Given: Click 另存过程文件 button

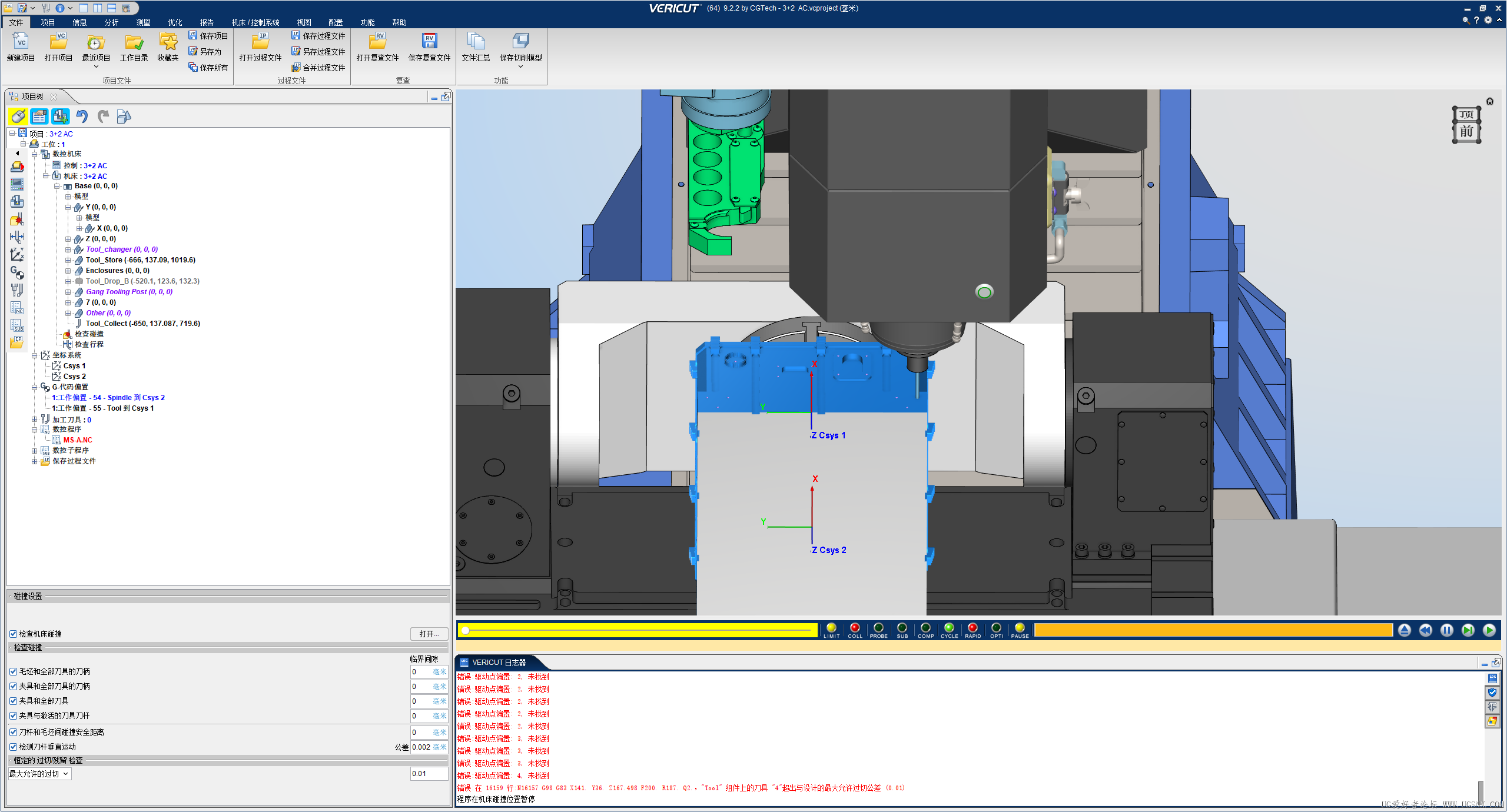Looking at the screenshot, I should (318, 52).
